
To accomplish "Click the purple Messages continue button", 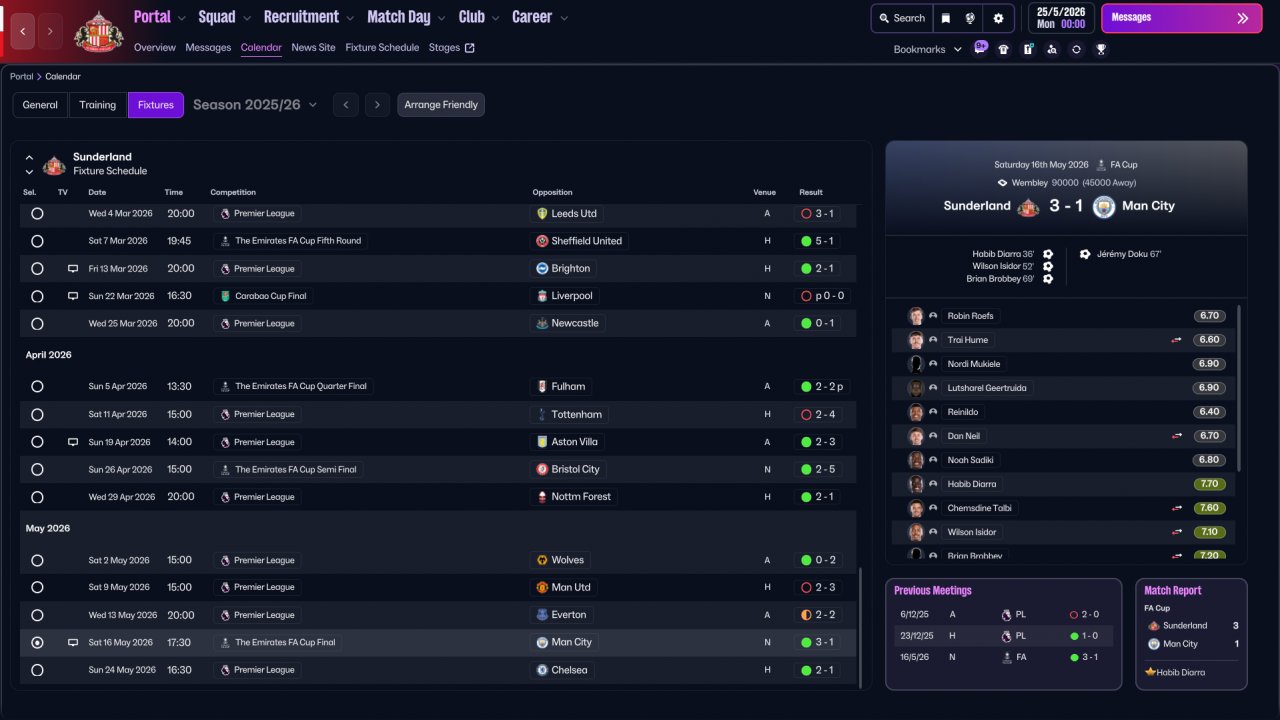I will (1181, 18).
